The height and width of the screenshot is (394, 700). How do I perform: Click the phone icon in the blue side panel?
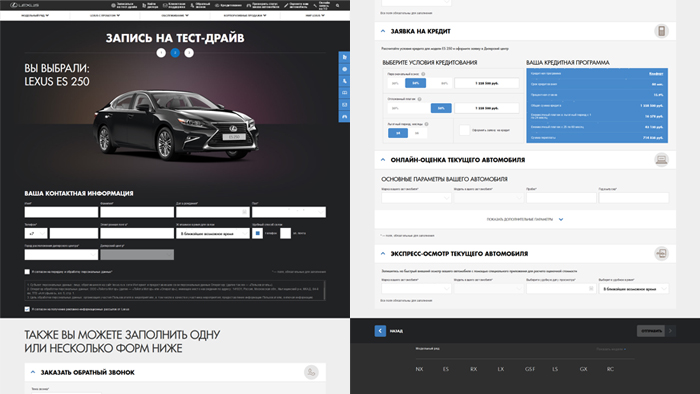[x=344, y=81]
